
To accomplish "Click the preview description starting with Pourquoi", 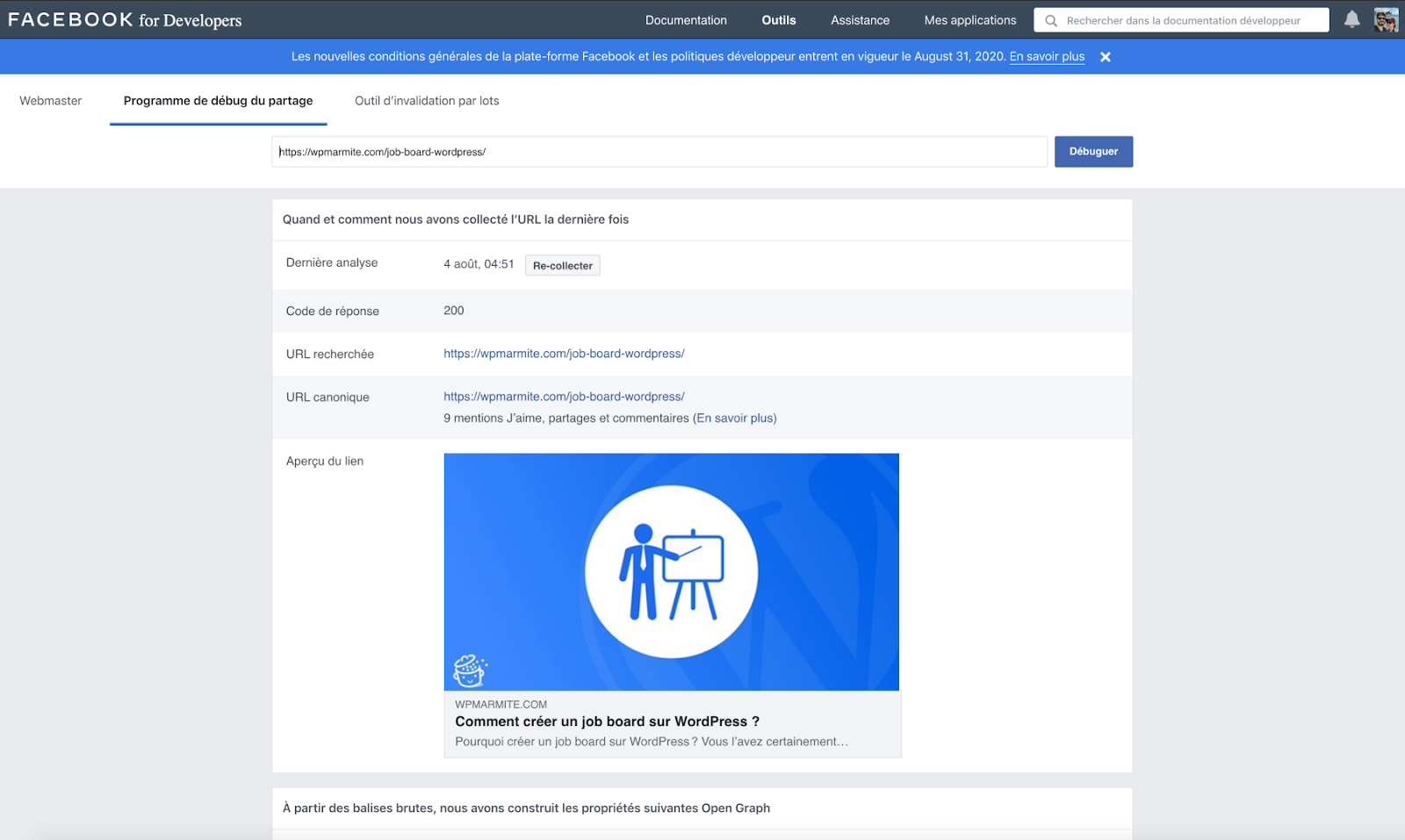I will pos(652,742).
